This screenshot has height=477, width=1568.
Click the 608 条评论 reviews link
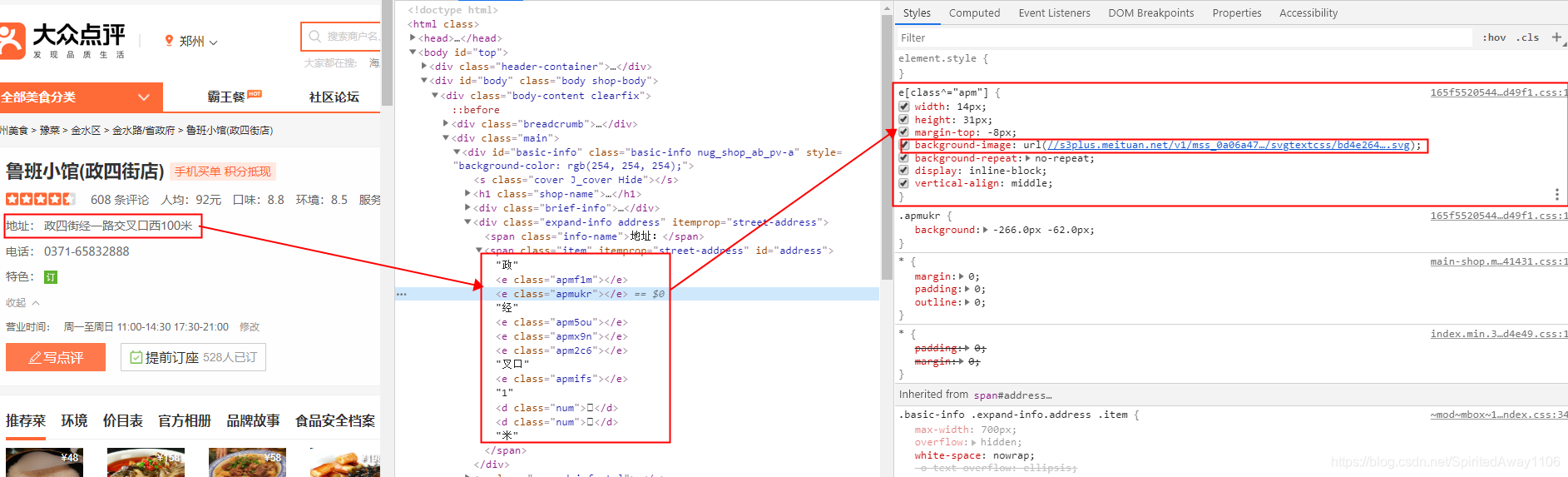tap(120, 200)
